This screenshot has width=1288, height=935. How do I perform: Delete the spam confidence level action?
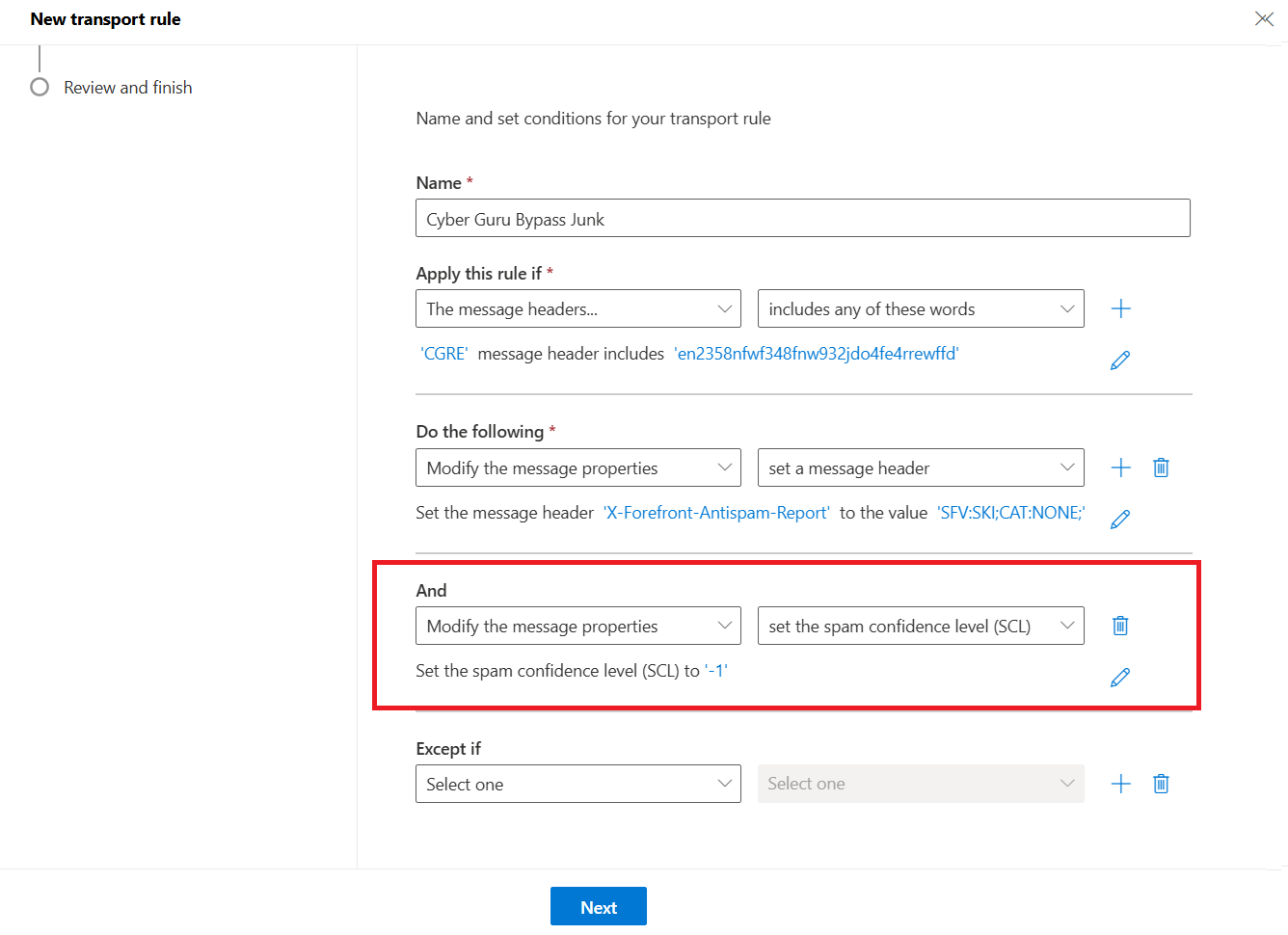(x=1120, y=626)
